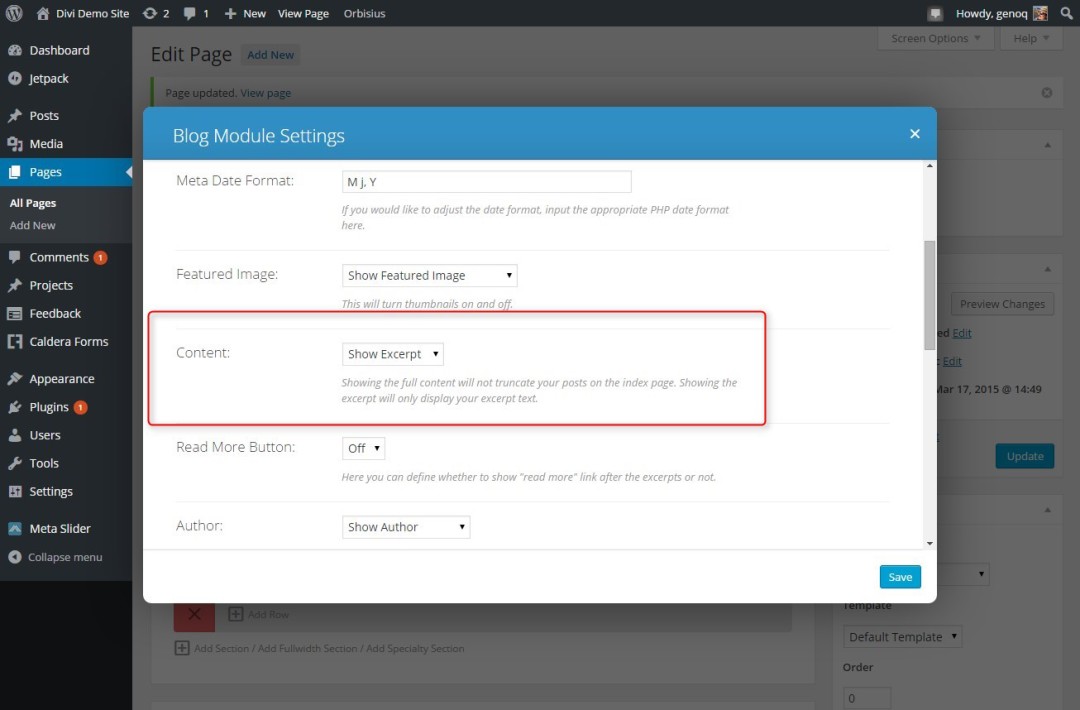This screenshot has height=710, width=1080.
Task: Open the Author display dropdown
Action: tap(405, 526)
